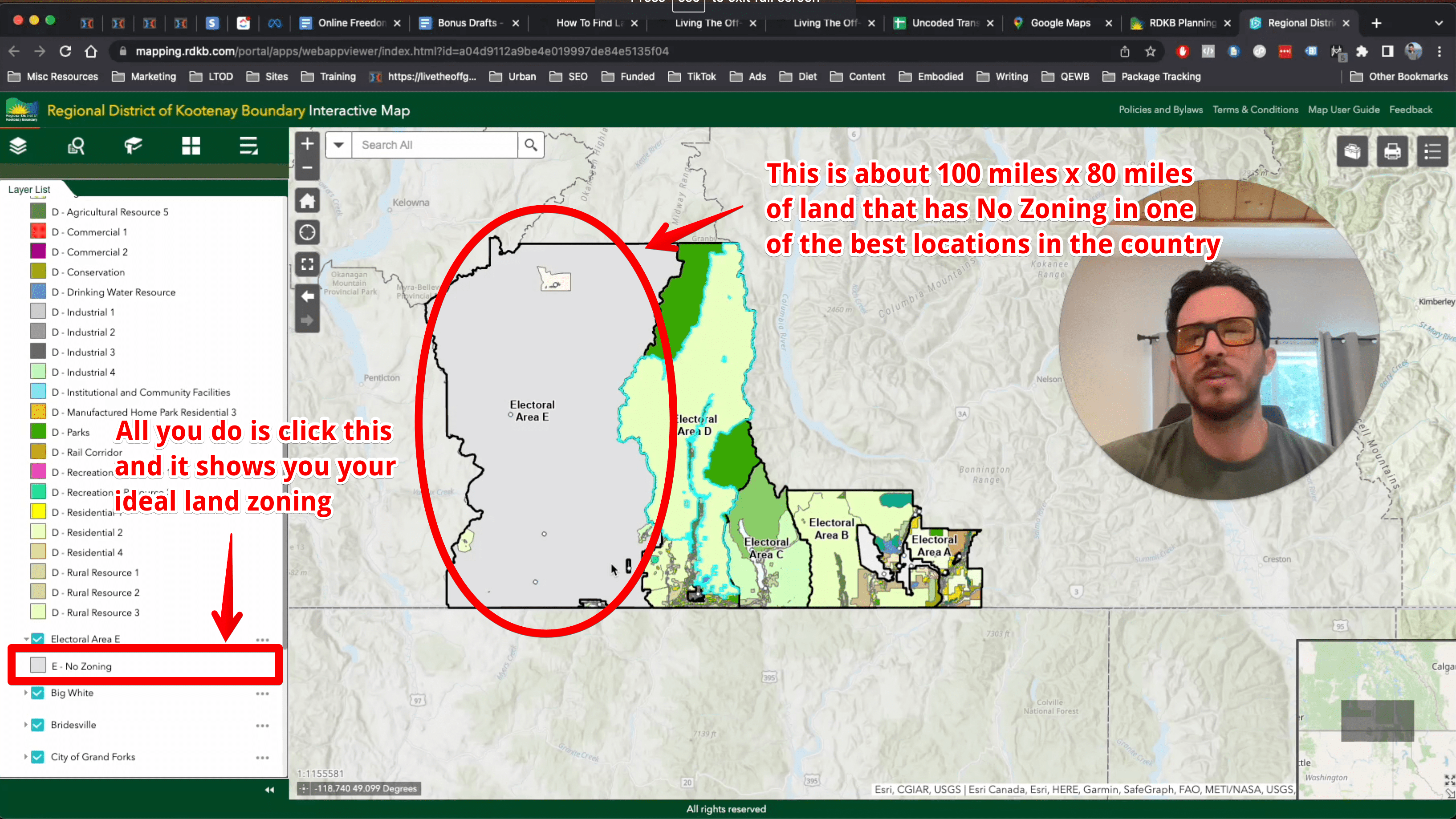Screen dimensions: 1456x819
Task: Collapse the side panel with double arrows
Action: coord(270,790)
